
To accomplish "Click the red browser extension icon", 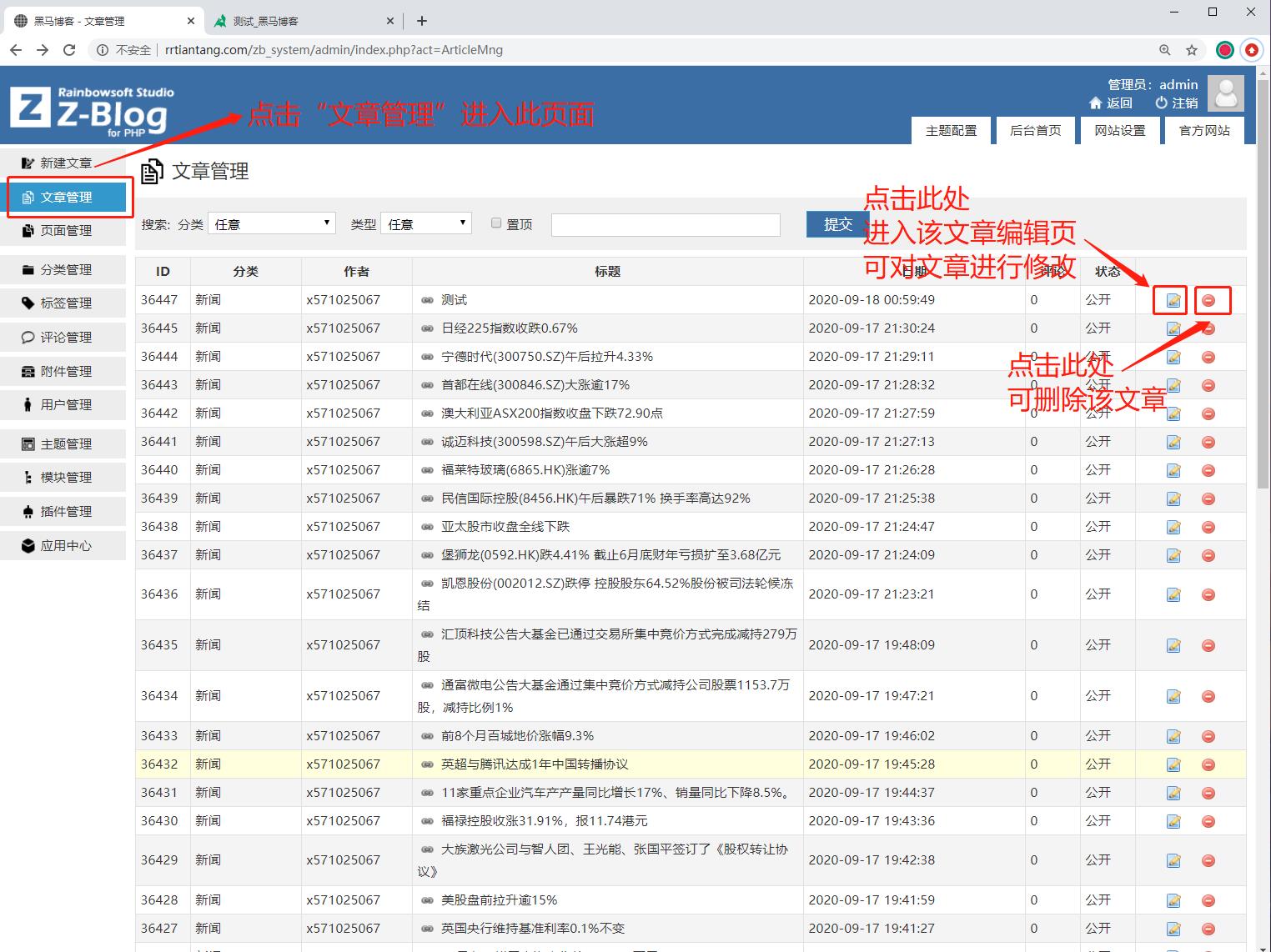I will [x=1251, y=50].
